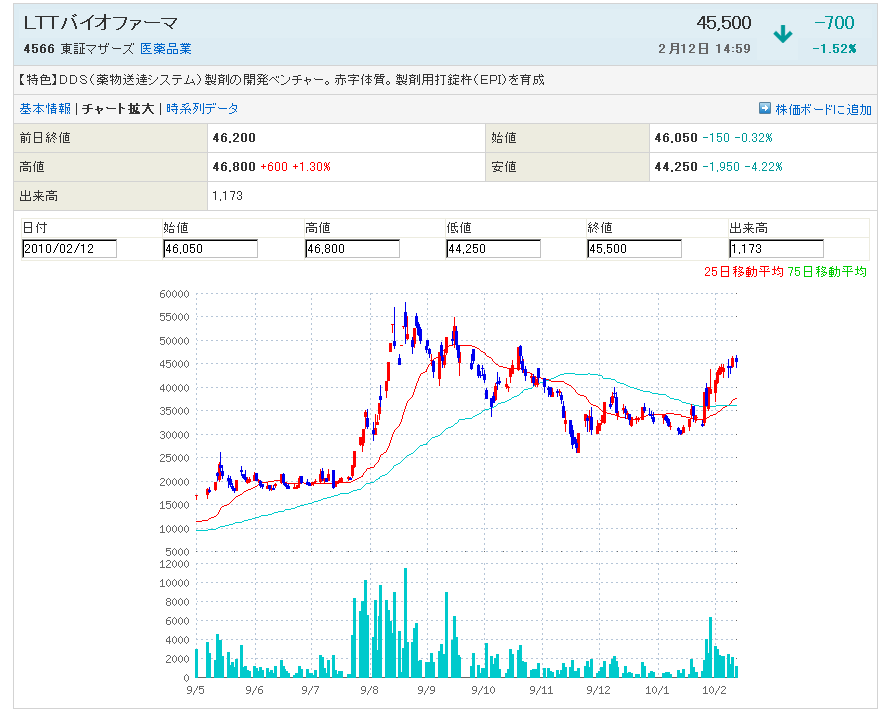Click the 日付 field showing 2010/02/12
883x709 pixels.
point(69,249)
